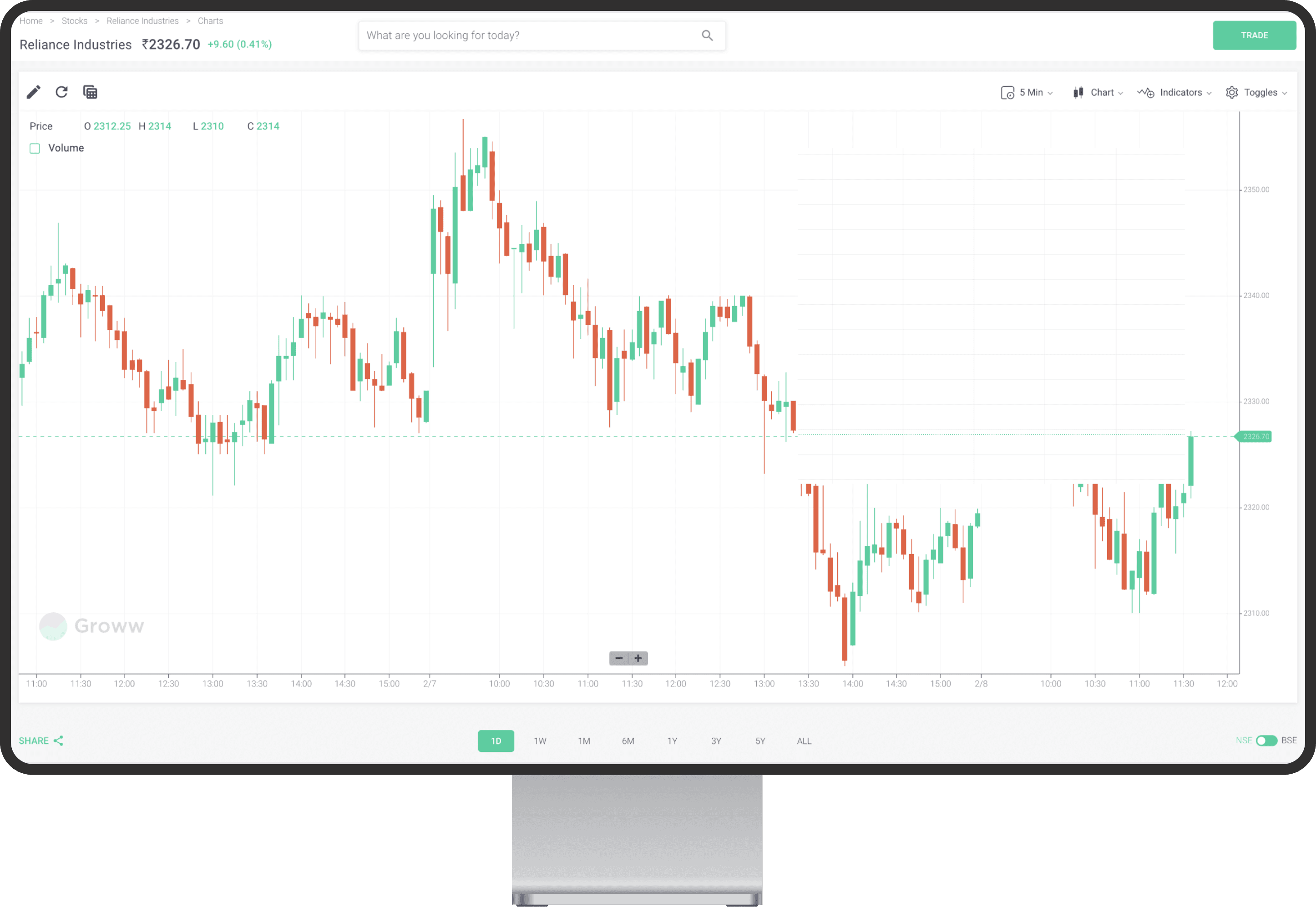Image resolution: width=1316 pixels, height=907 pixels.
Task: Open the data table view icon
Action: pyautogui.click(x=91, y=92)
